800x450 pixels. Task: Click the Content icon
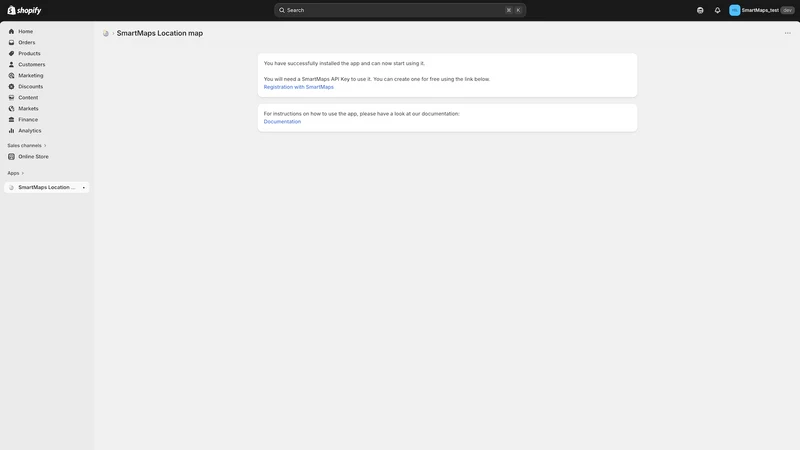click(11, 97)
